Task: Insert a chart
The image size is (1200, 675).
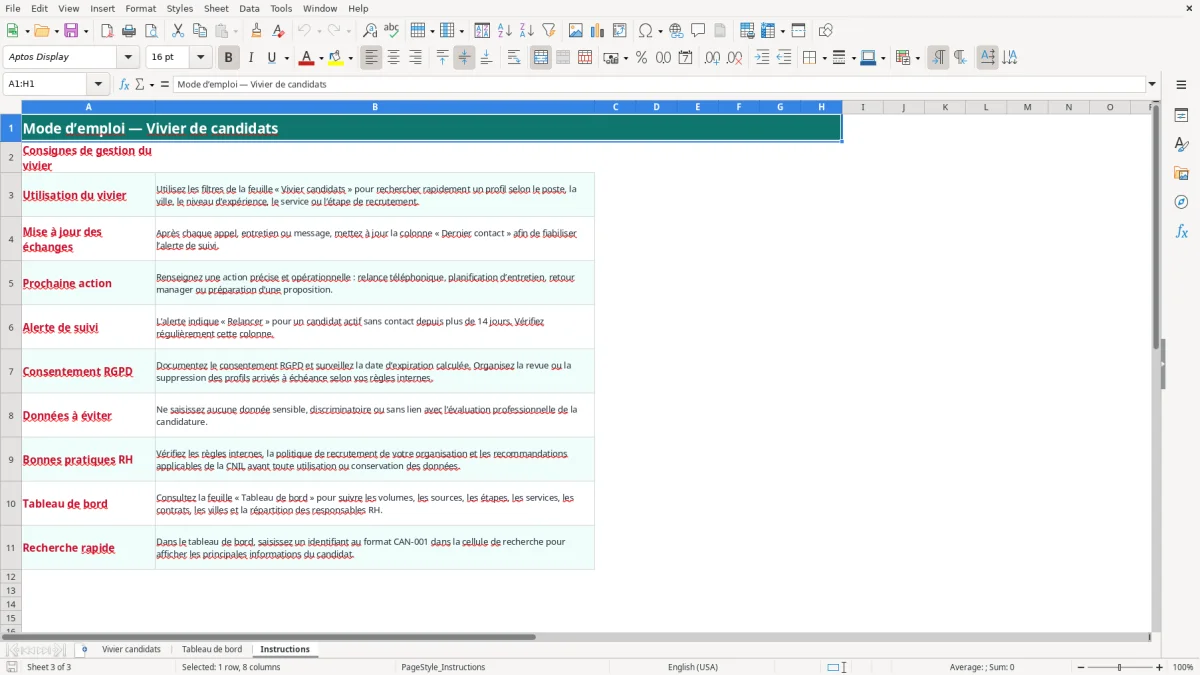Action: coord(598,31)
